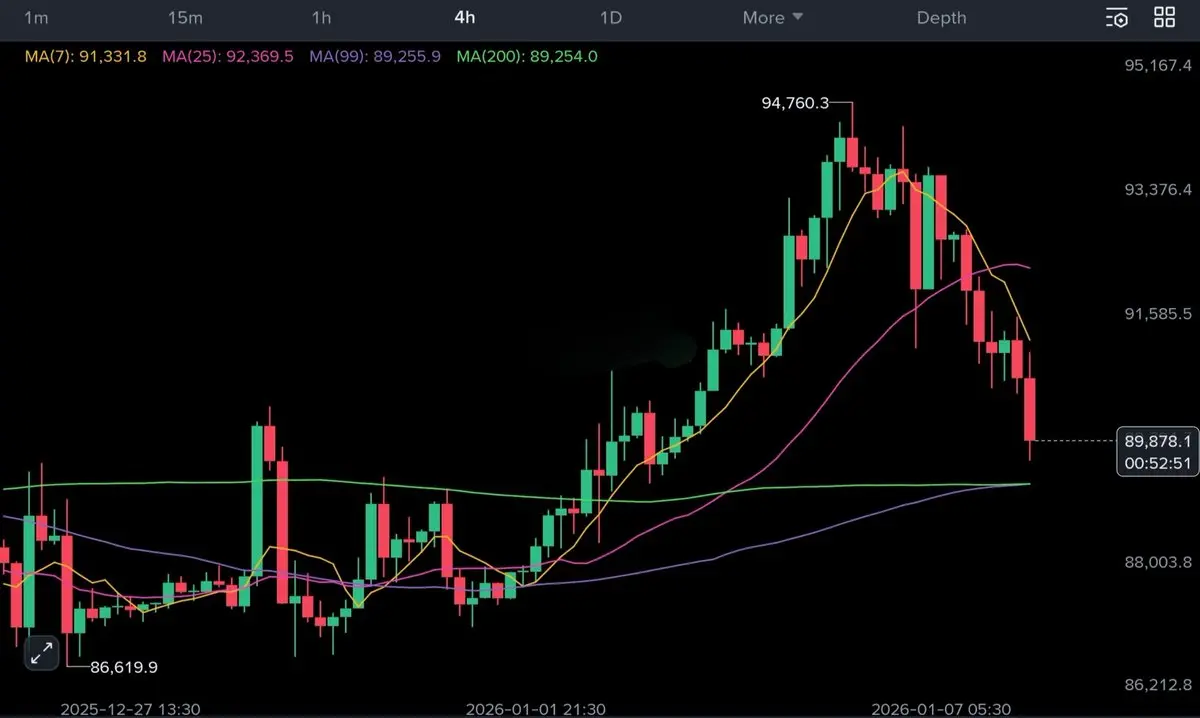
Task: Click the 88,003.8 price axis label
Action: point(1158,562)
